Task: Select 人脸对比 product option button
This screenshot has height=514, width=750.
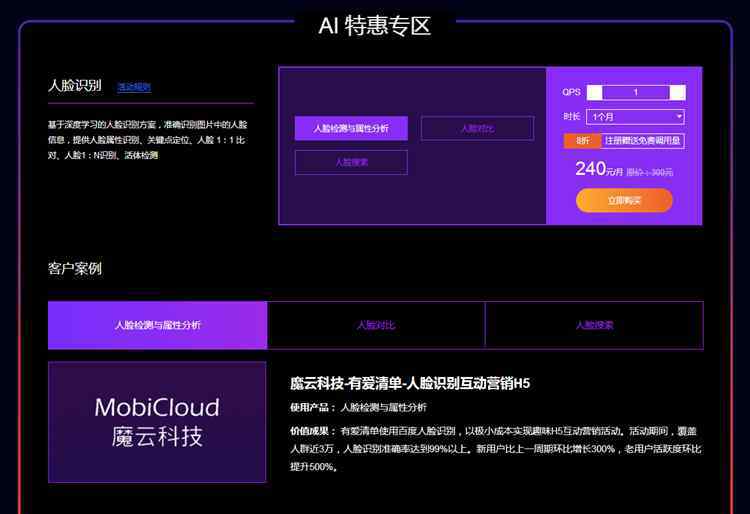Action: pos(477,128)
